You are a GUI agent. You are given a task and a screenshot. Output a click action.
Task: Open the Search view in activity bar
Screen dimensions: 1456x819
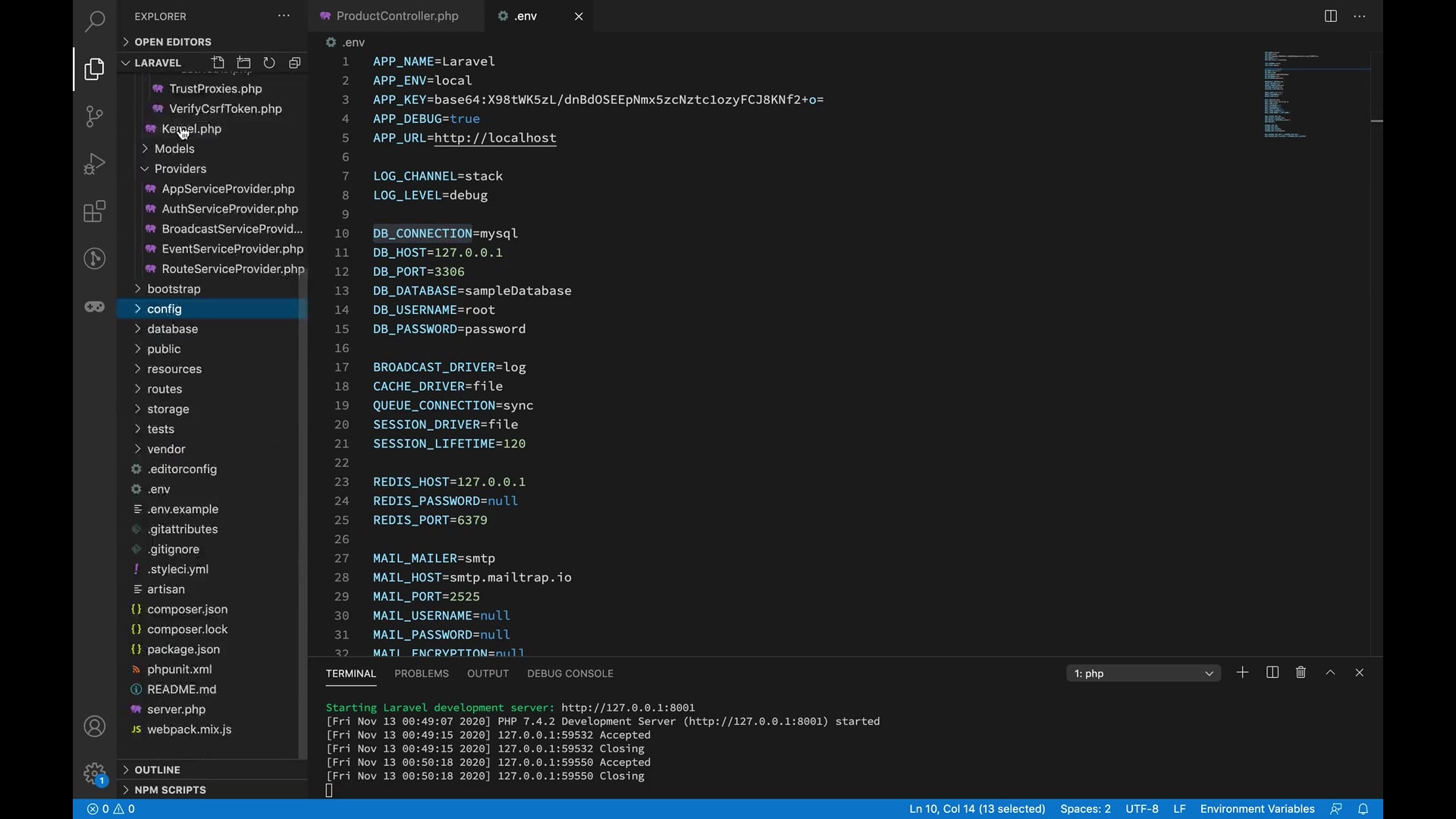point(94,21)
